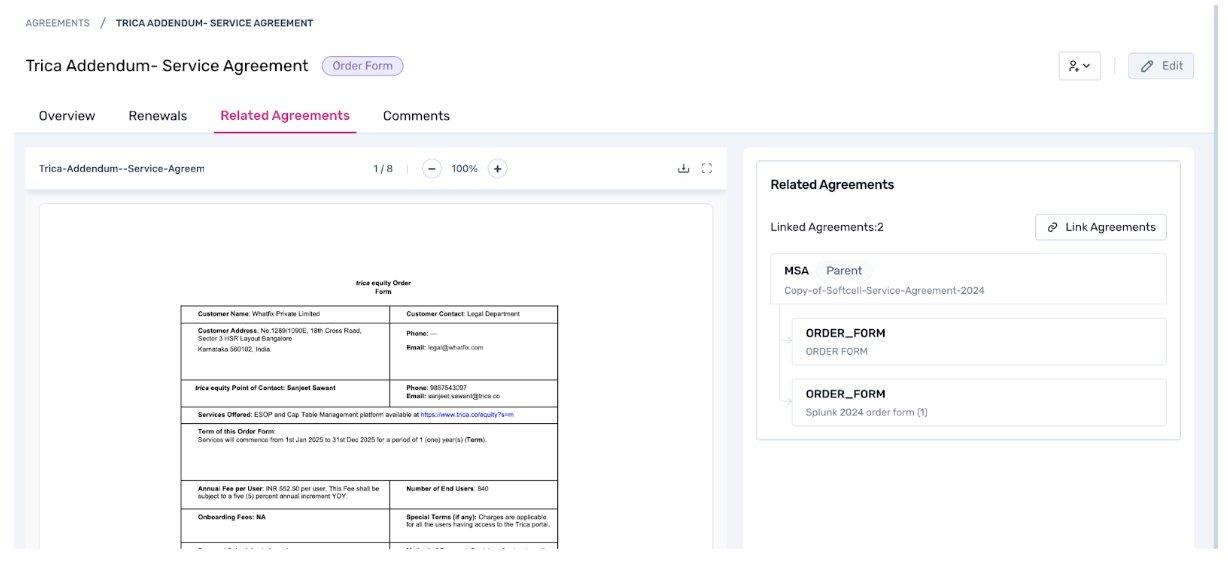Go to the Comments tab
This screenshot has height=564, width=1228.
click(x=416, y=116)
